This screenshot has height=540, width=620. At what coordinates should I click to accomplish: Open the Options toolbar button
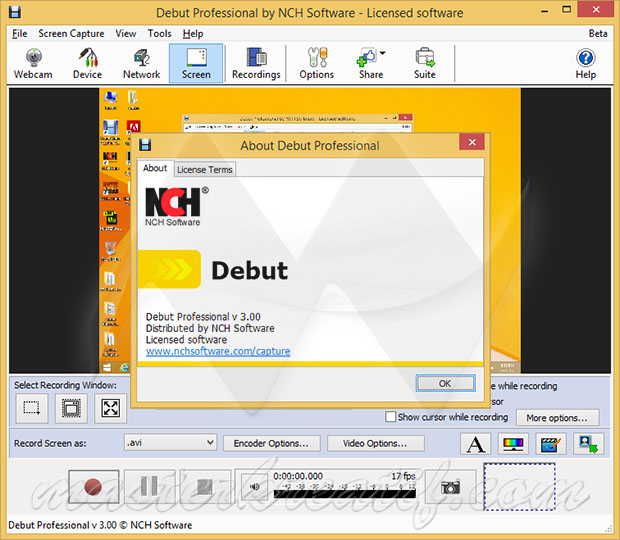(x=316, y=63)
